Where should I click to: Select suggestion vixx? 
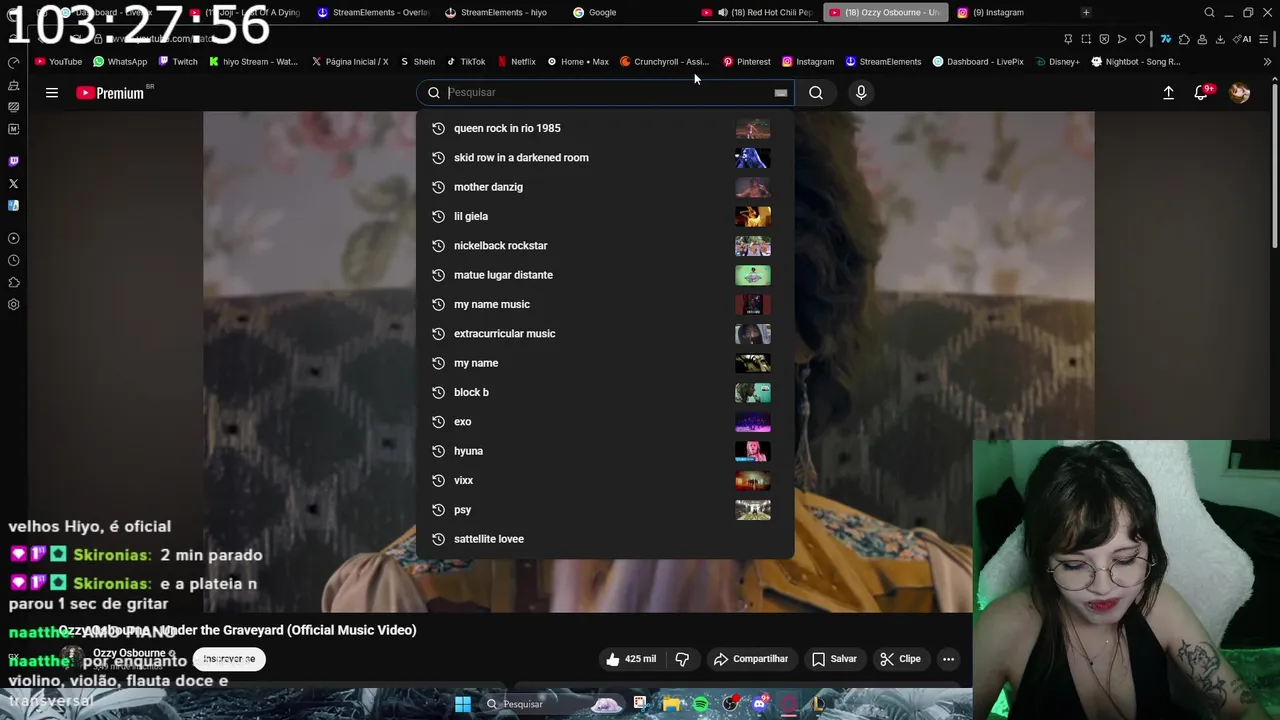click(x=605, y=480)
